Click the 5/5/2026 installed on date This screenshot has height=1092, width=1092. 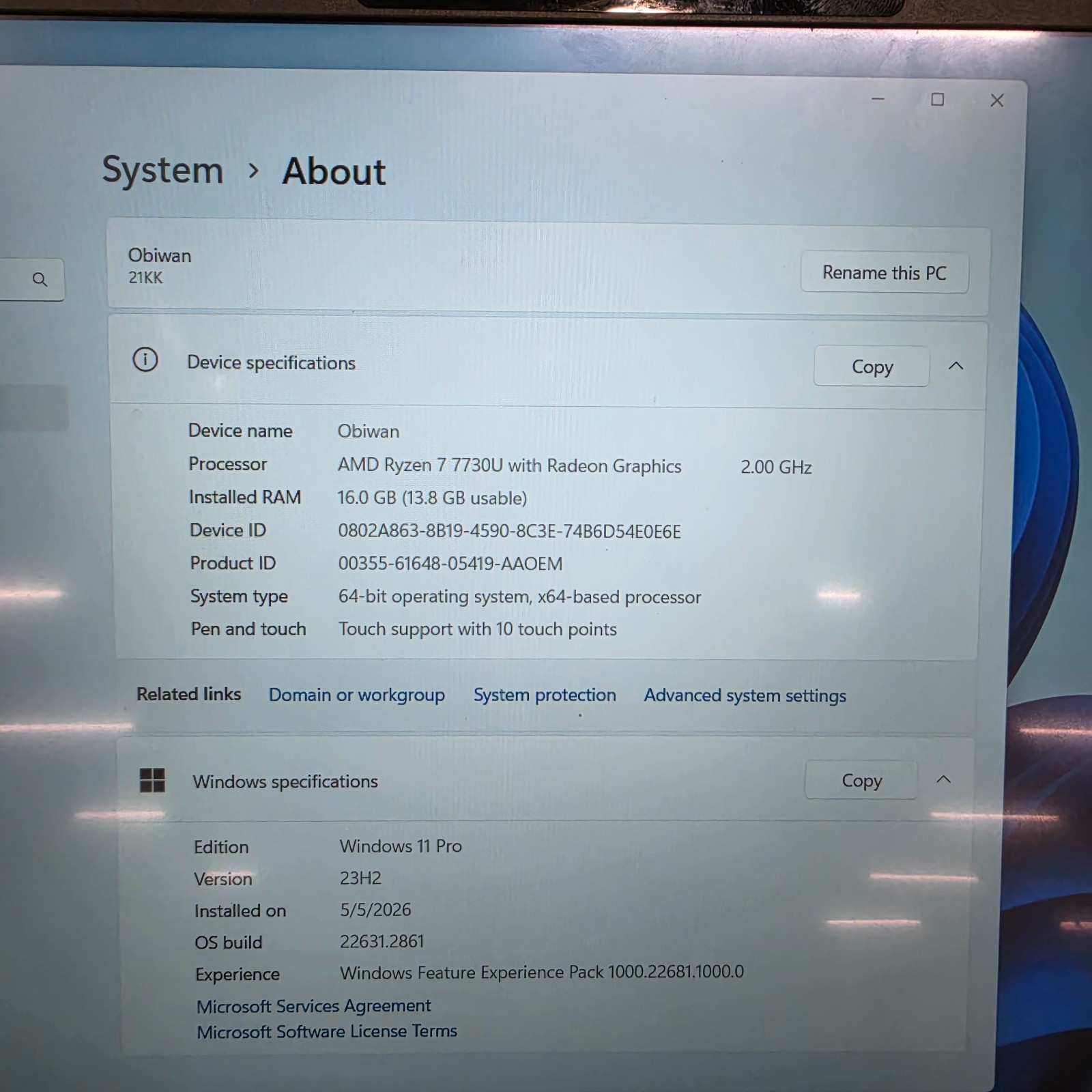375,910
